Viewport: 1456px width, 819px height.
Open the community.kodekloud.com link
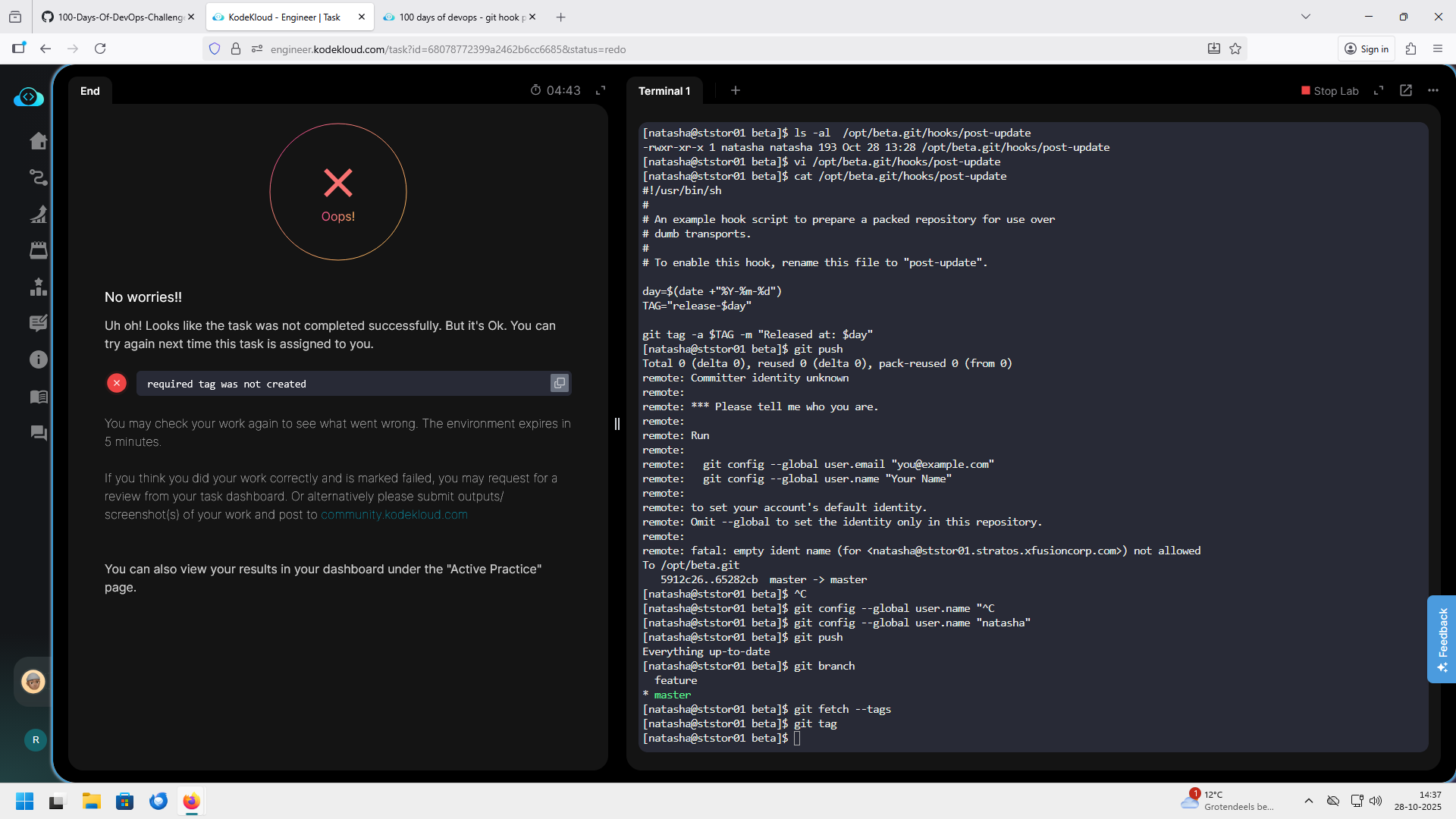(x=394, y=515)
